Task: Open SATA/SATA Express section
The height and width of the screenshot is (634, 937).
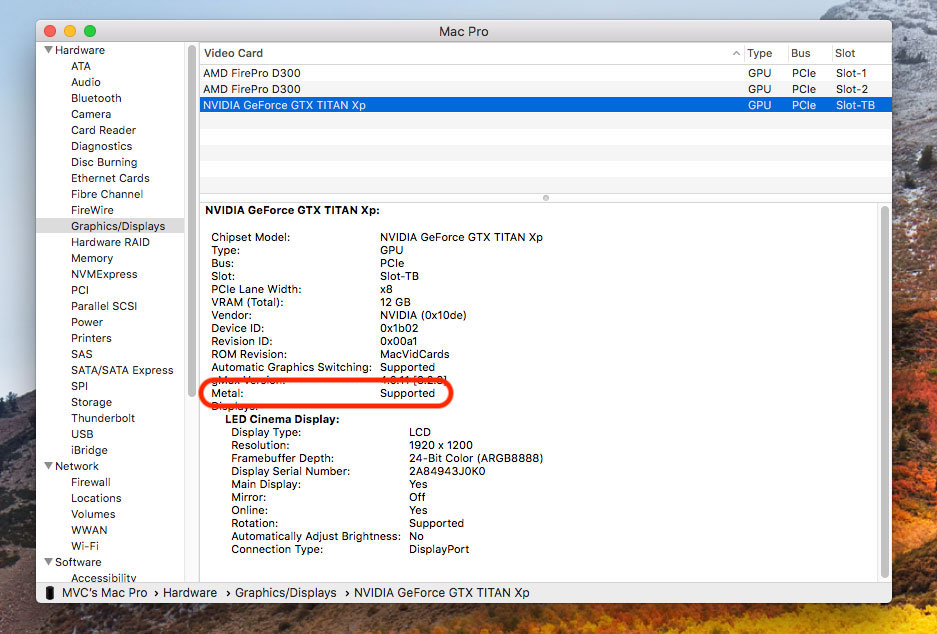Action: [122, 370]
